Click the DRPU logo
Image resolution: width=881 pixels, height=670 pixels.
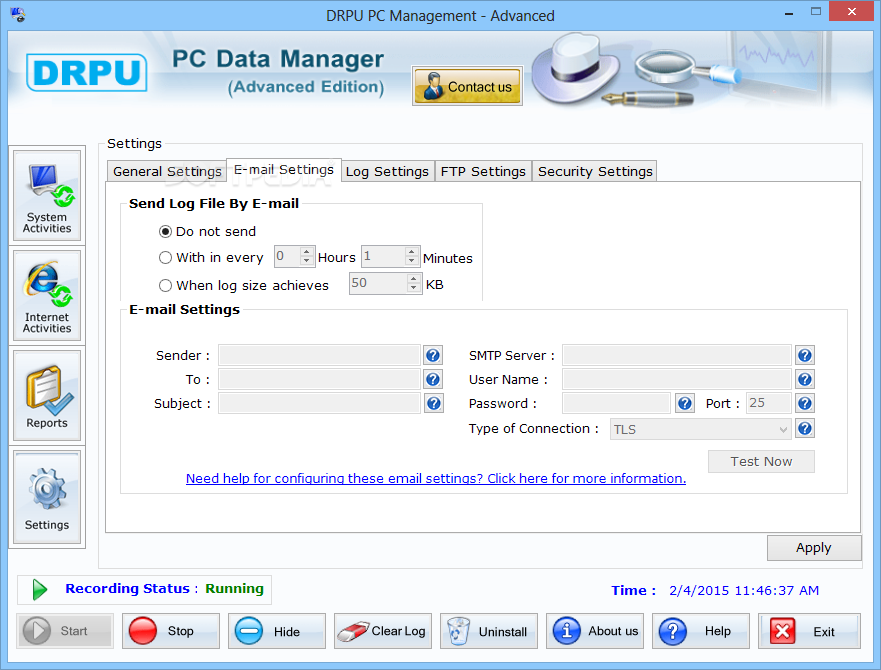point(87,73)
